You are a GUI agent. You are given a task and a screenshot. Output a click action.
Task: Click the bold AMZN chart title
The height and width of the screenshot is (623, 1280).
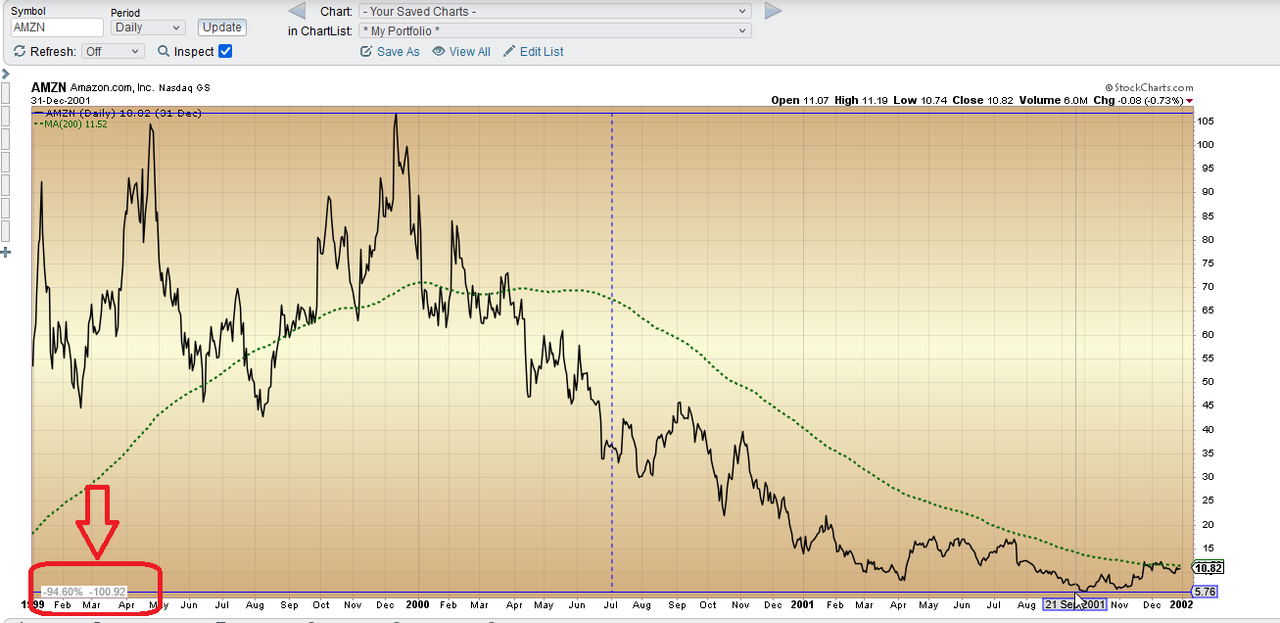[49, 88]
